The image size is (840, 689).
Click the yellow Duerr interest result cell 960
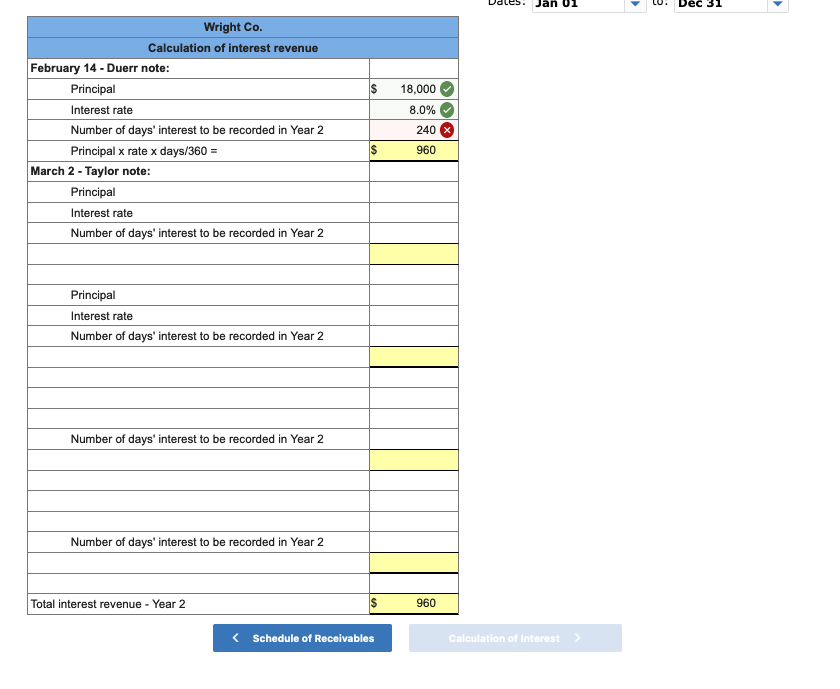[414, 151]
